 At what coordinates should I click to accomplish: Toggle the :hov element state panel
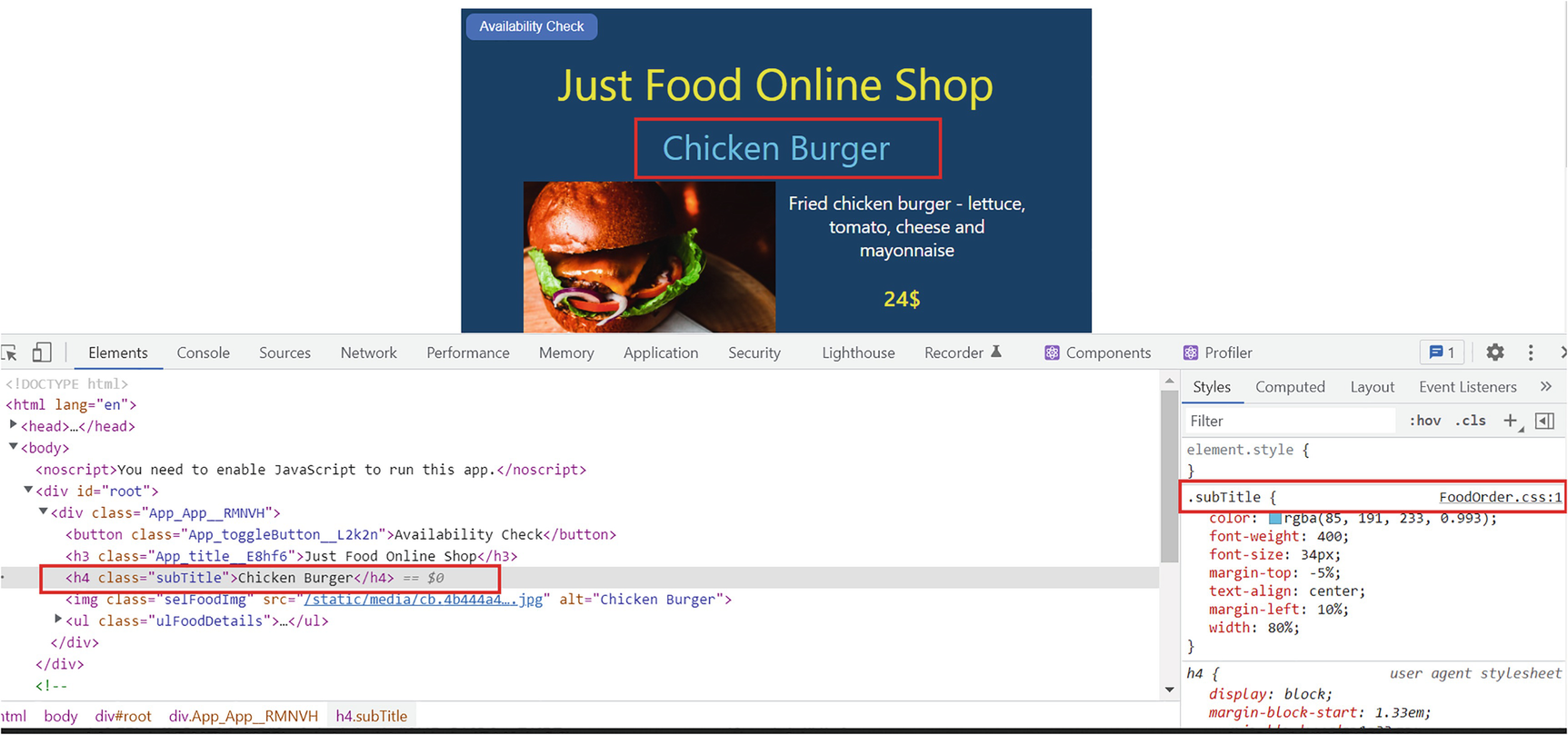pyautogui.click(x=1424, y=421)
